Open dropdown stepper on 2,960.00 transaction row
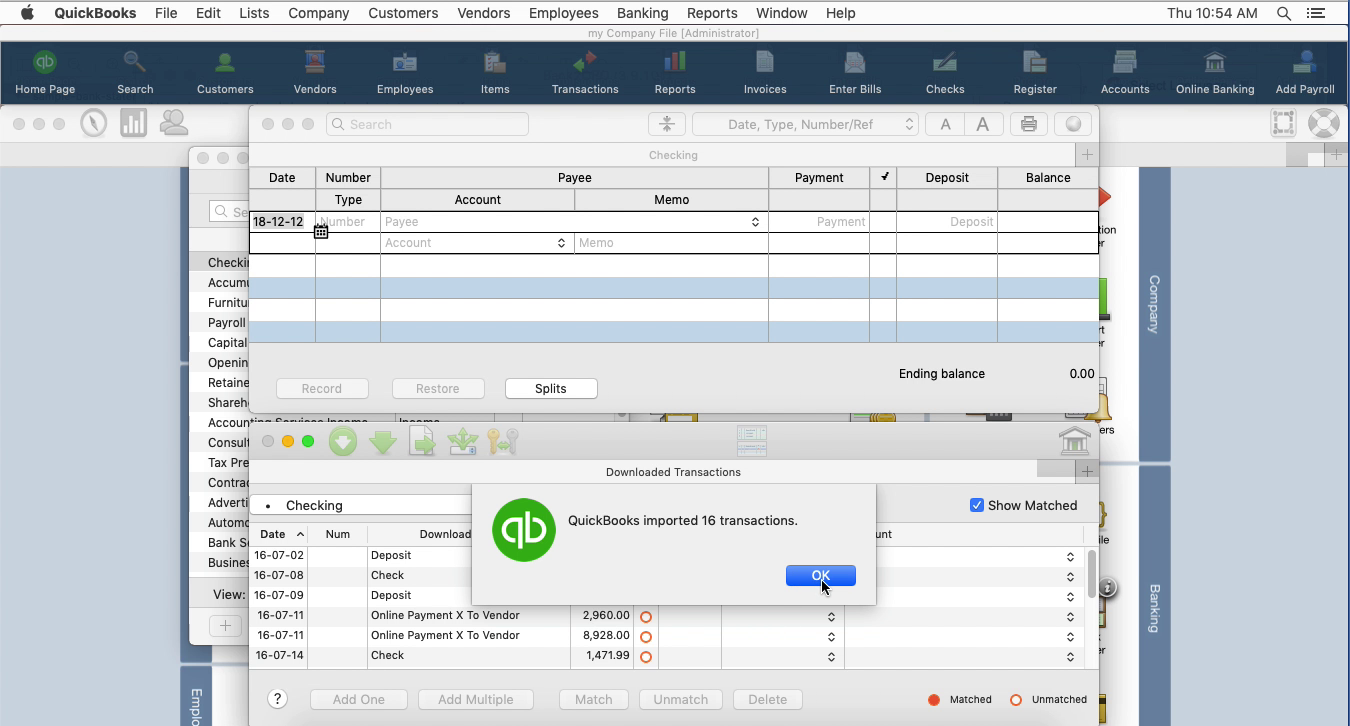This screenshot has width=1350, height=726. (831, 616)
